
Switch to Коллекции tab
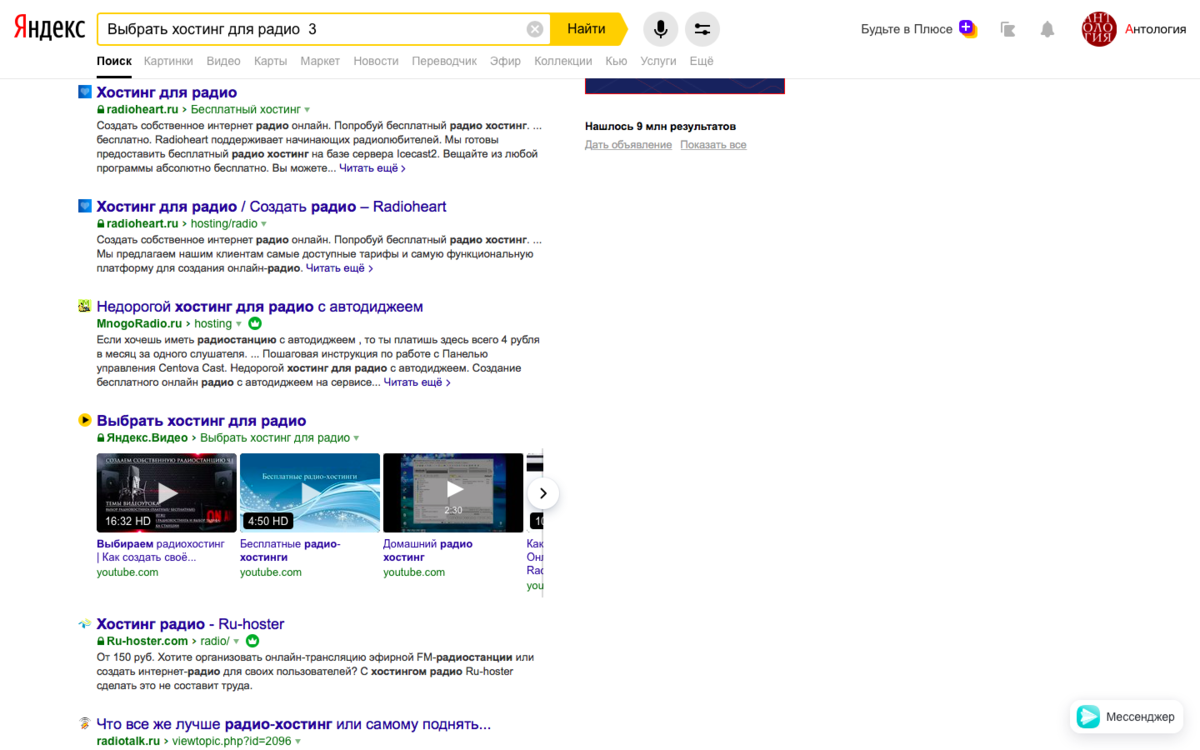point(563,61)
